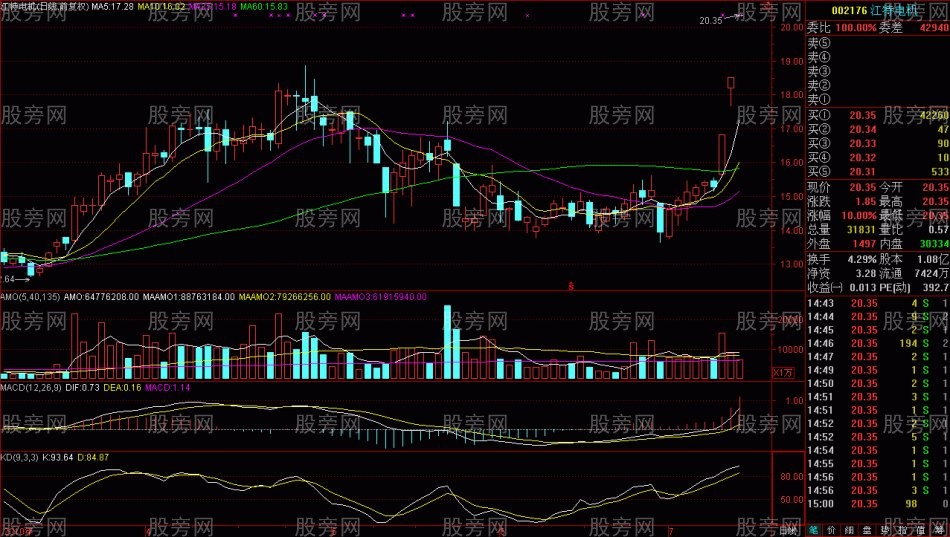Viewport: 950px width, 537px height.
Task: Click the red S marker below chart
Action: pos(571,286)
